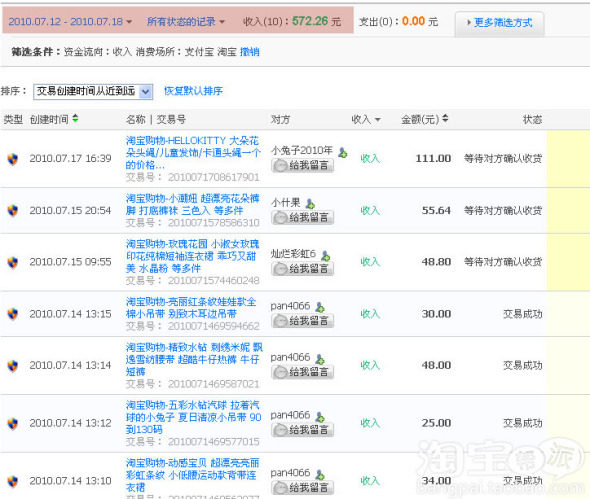Select transaction number 2010071708617901
The height and width of the screenshot is (499, 590).
[214, 177]
